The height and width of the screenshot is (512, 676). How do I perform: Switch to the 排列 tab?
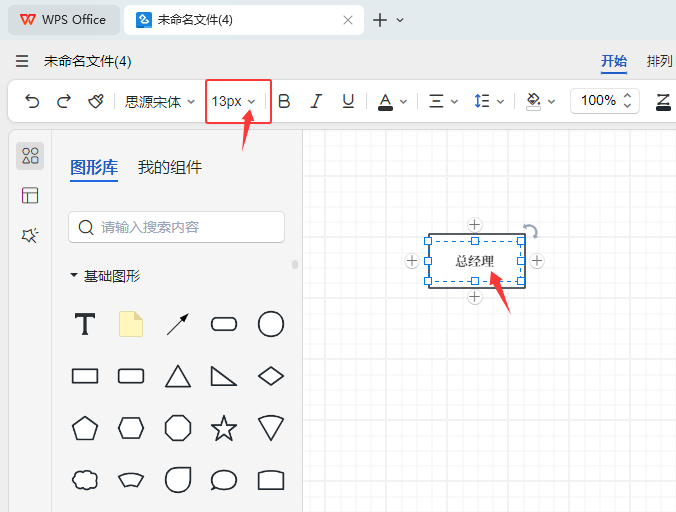(659, 61)
